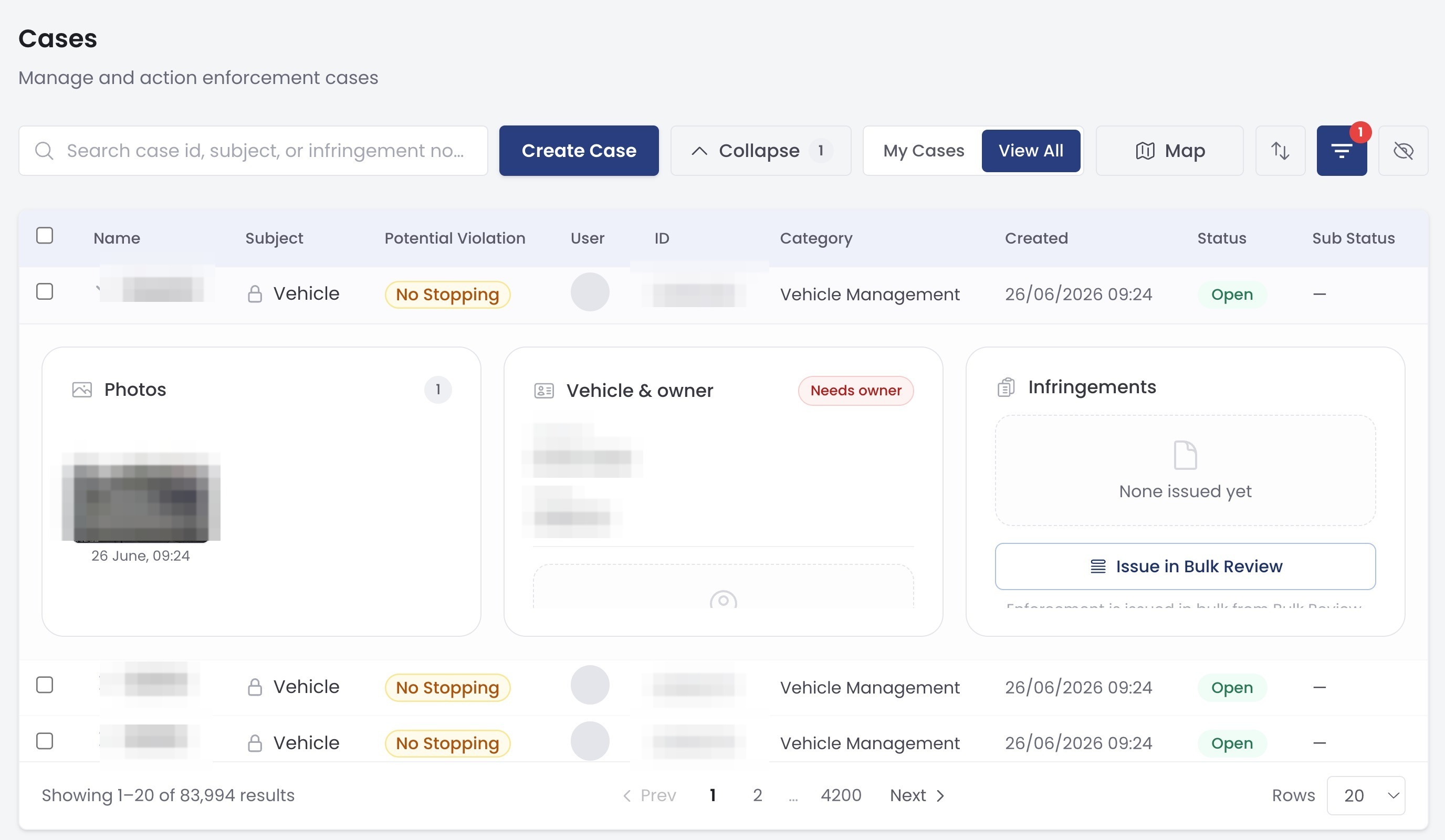Switch to My Cases tab
The height and width of the screenshot is (840, 1445).
pyautogui.click(x=923, y=151)
